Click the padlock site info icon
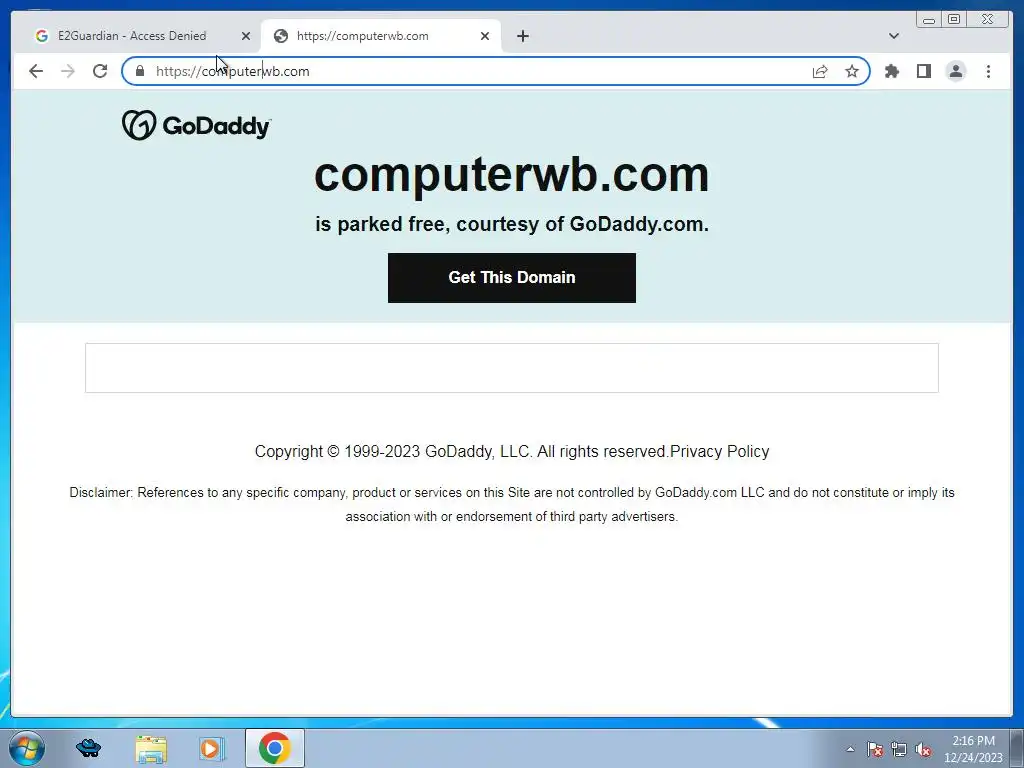Screen dimensions: 1024x768 coord(140,71)
